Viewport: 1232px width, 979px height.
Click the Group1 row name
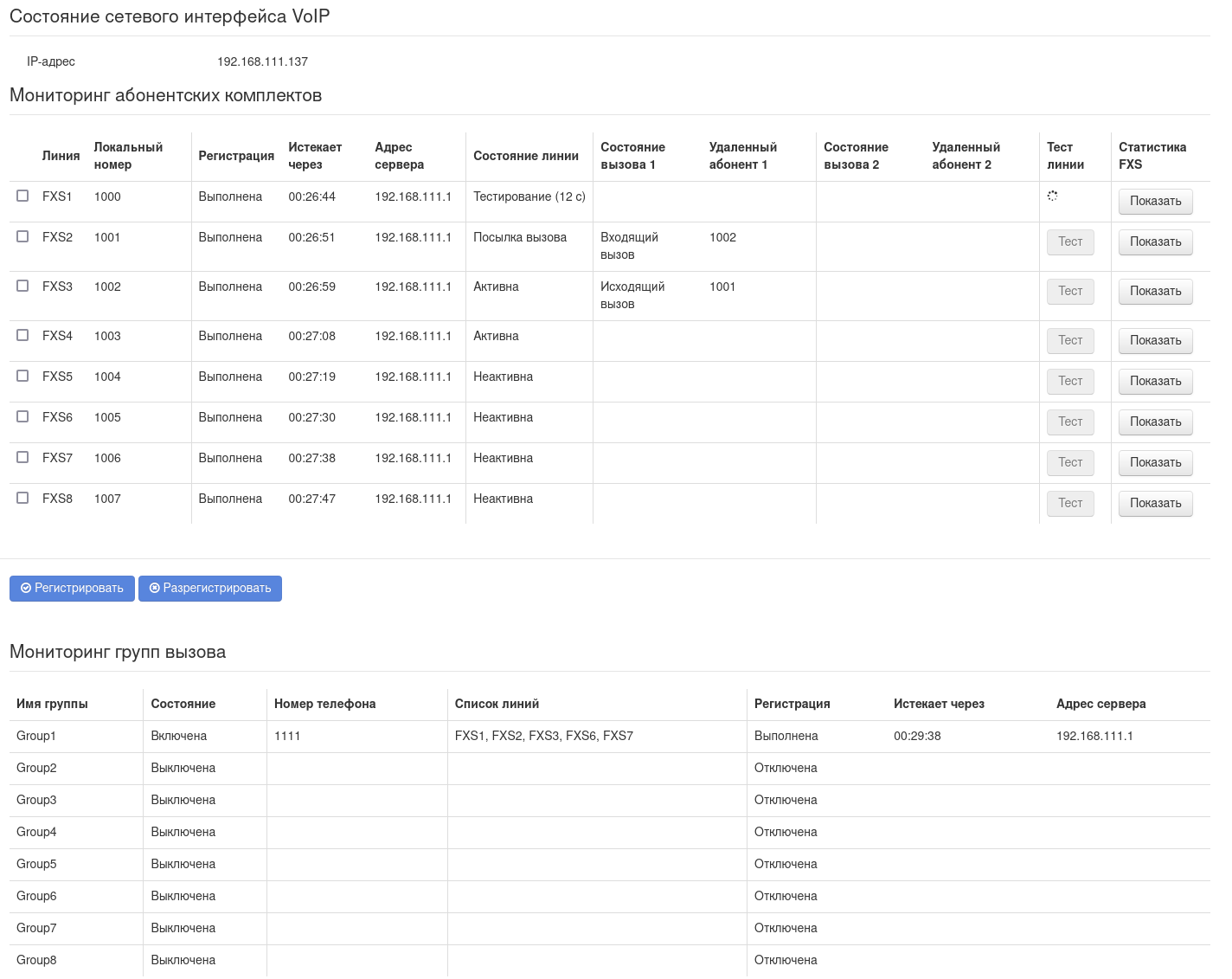[36, 736]
